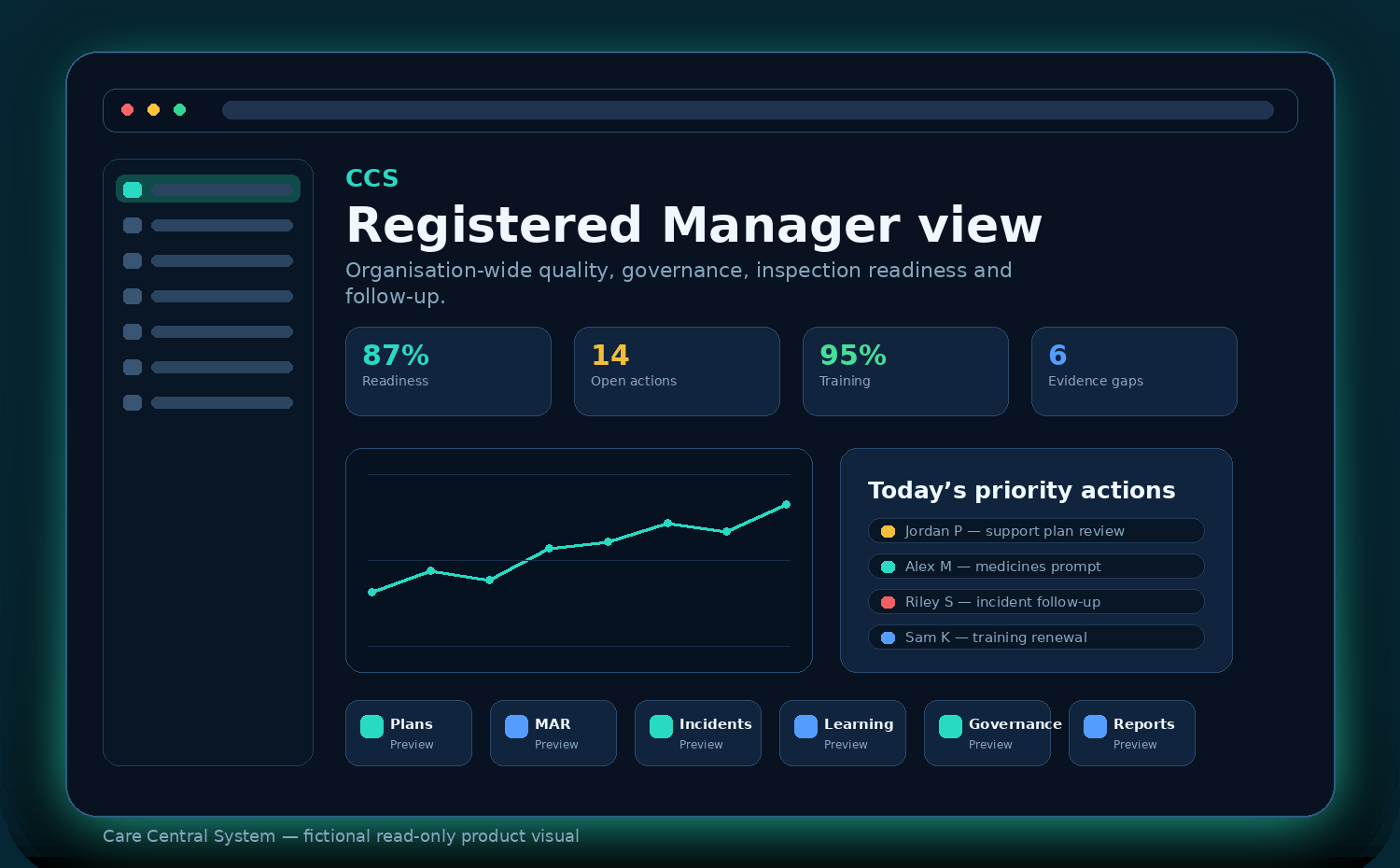Open the Reports preview tile
Viewport: 1400px width, 868px height.
(1132, 733)
